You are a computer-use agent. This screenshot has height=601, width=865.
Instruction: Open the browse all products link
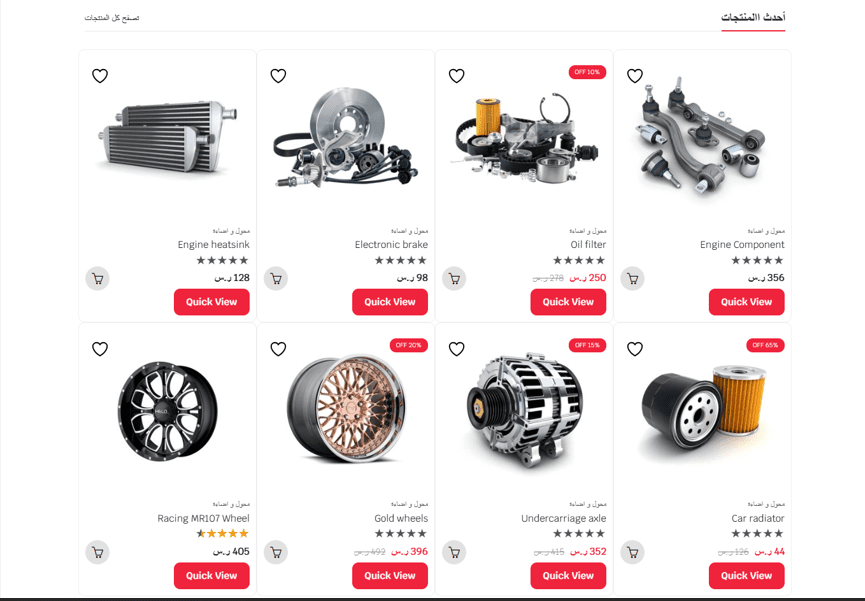point(112,18)
